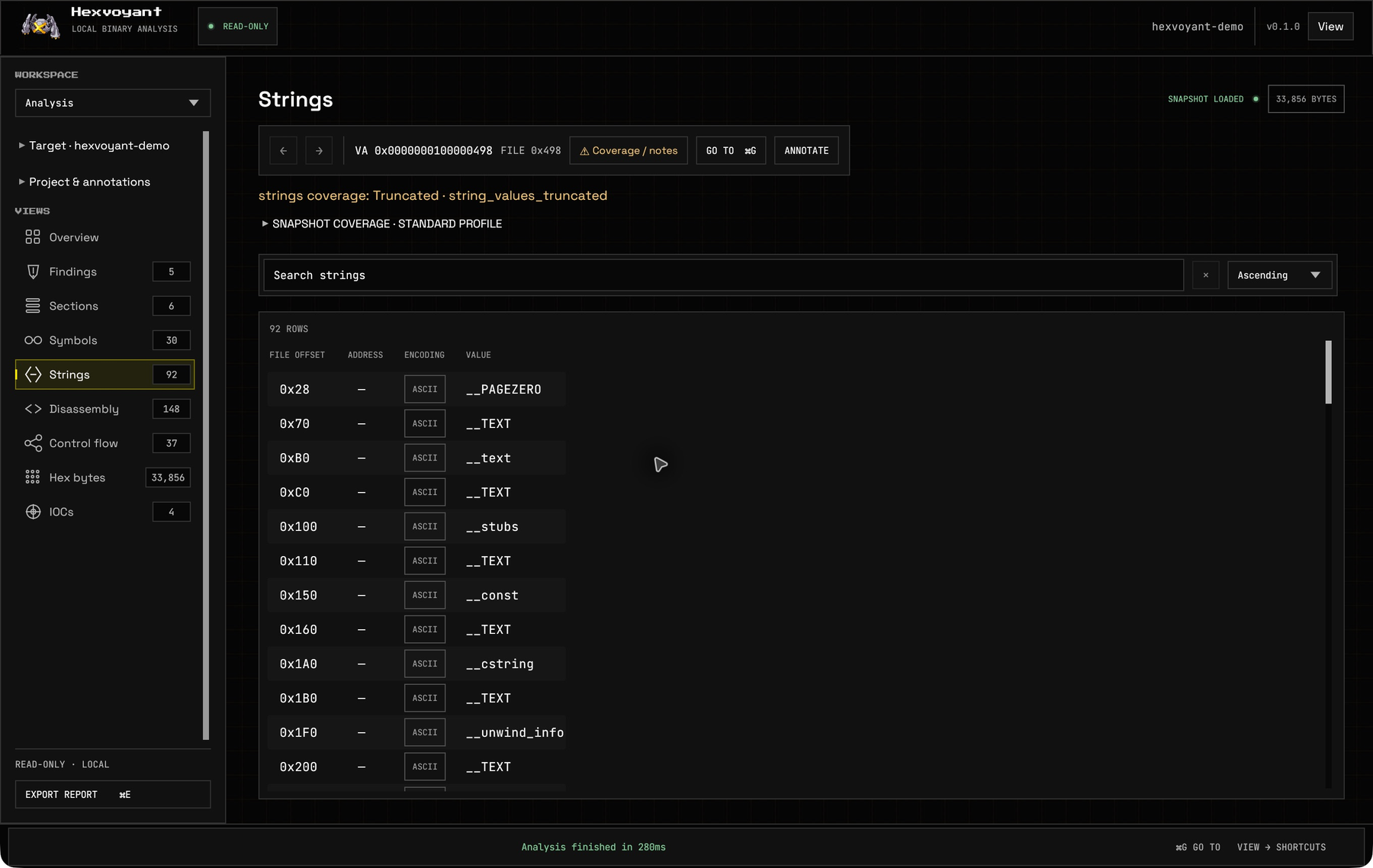The height and width of the screenshot is (868, 1373).
Task: Open the Hex bytes view
Action: [105, 477]
